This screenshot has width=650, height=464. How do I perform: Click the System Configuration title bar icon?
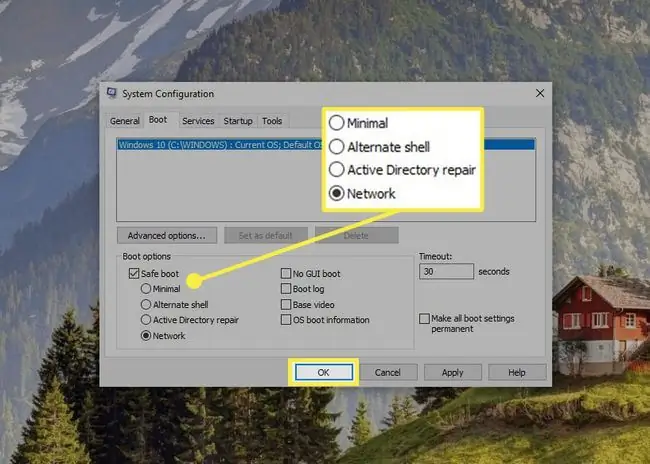point(111,93)
